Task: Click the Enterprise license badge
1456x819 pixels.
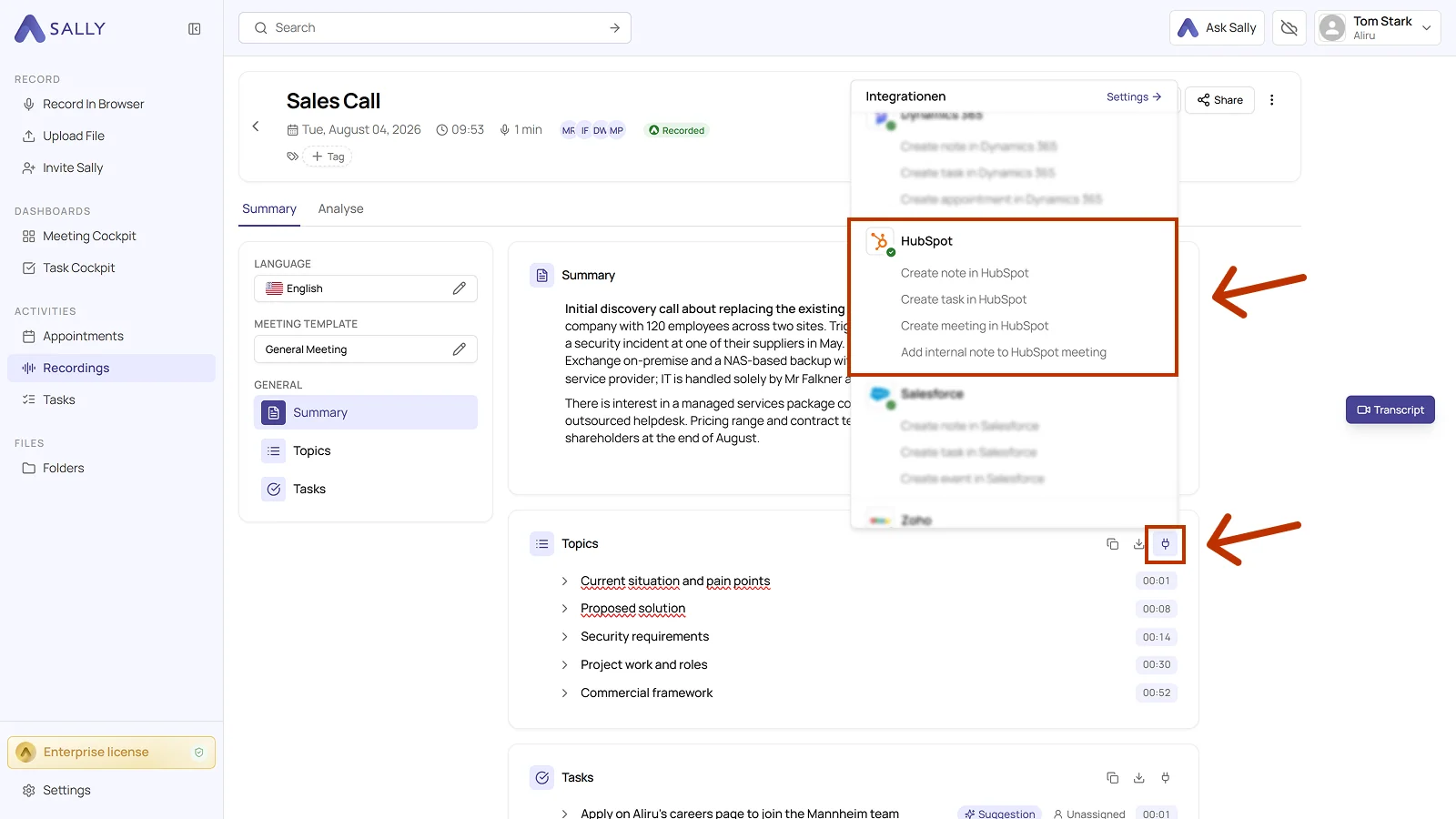Action: click(x=111, y=753)
